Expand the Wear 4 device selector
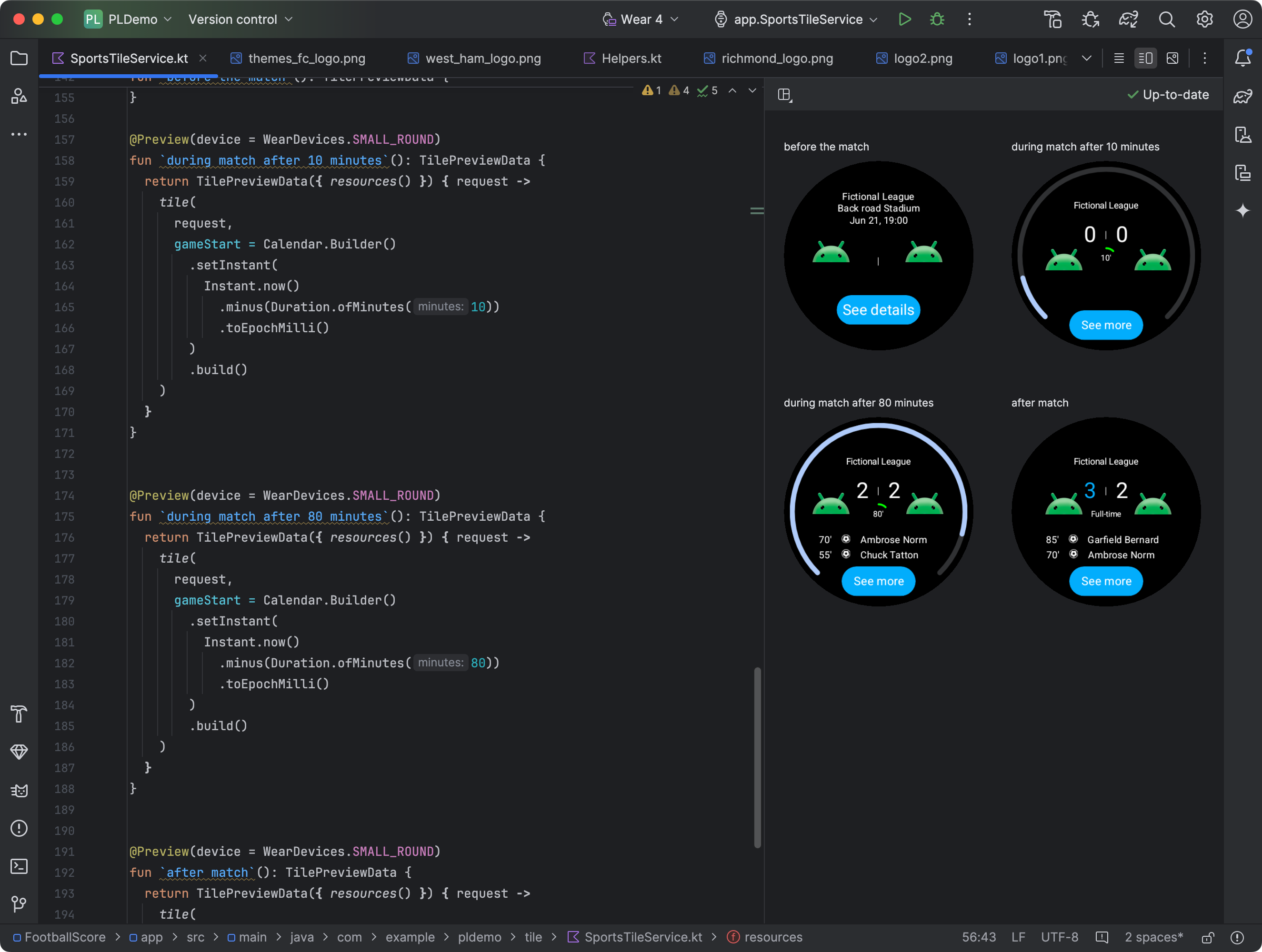Viewport: 1262px width, 952px height. [x=640, y=18]
